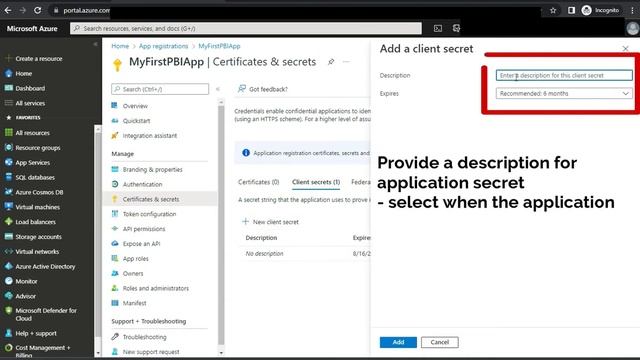Bookmark page with star icon
The image size is (640, 360).
(x=553, y=10)
